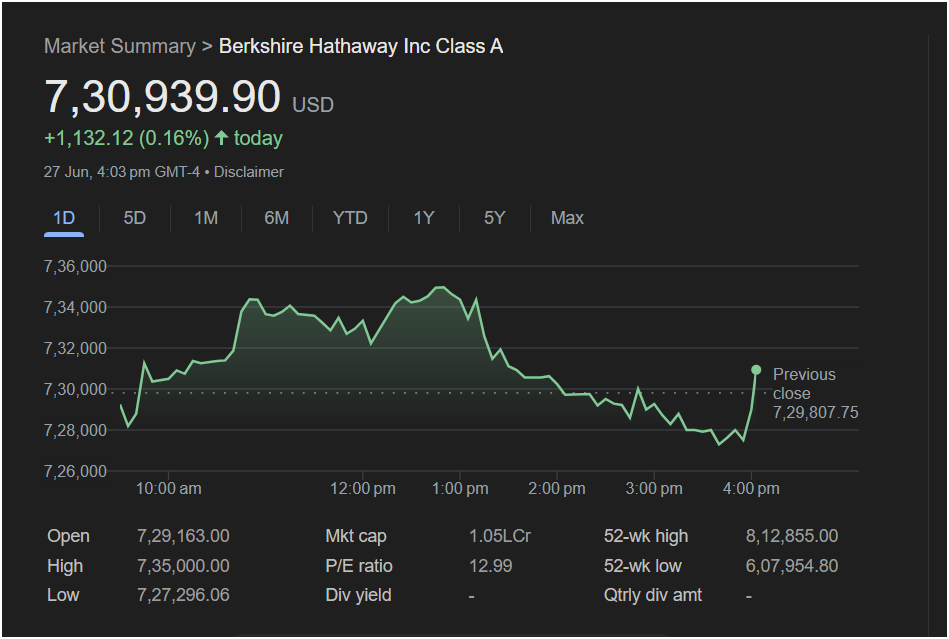949x639 pixels.
Task: Click the 52-wk high value 8,12,855.00
Action: tap(792, 536)
